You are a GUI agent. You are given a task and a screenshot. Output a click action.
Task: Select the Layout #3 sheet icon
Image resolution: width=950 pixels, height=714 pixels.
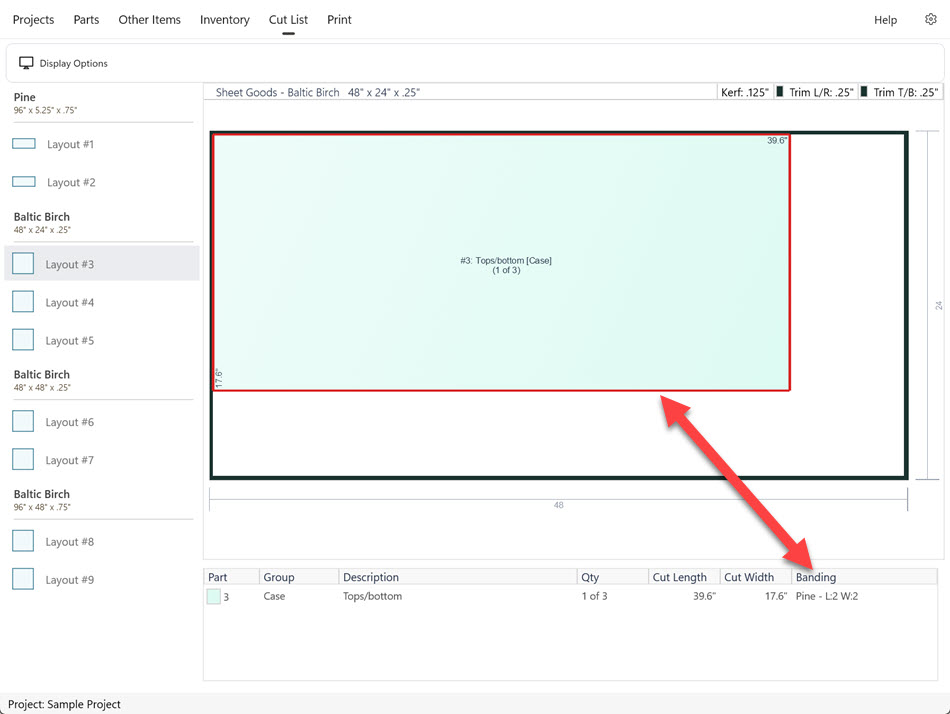point(23,264)
